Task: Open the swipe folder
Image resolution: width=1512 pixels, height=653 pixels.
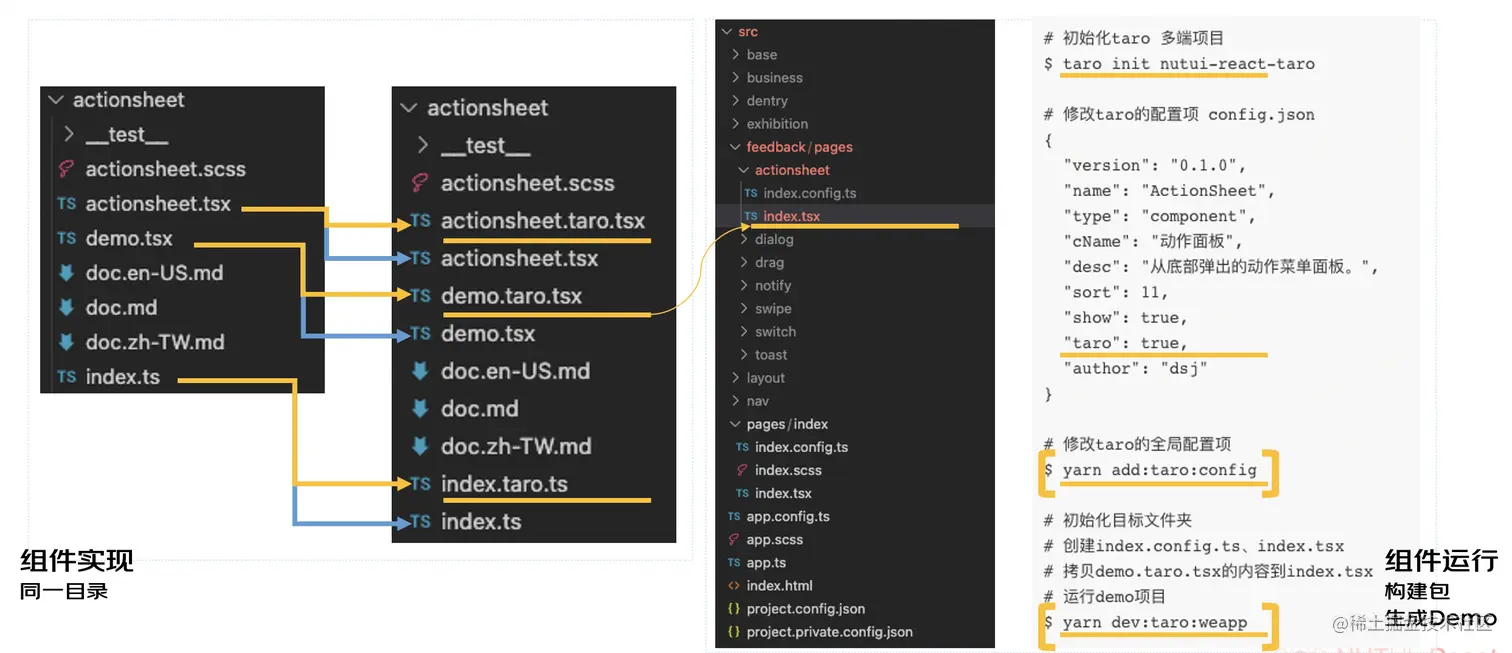Action: (x=773, y=309)
